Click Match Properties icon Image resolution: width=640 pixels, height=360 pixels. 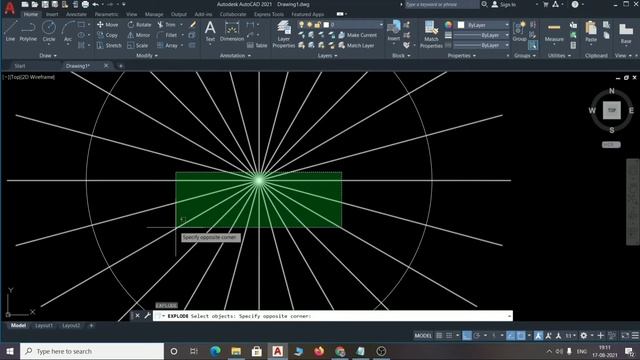431,34
